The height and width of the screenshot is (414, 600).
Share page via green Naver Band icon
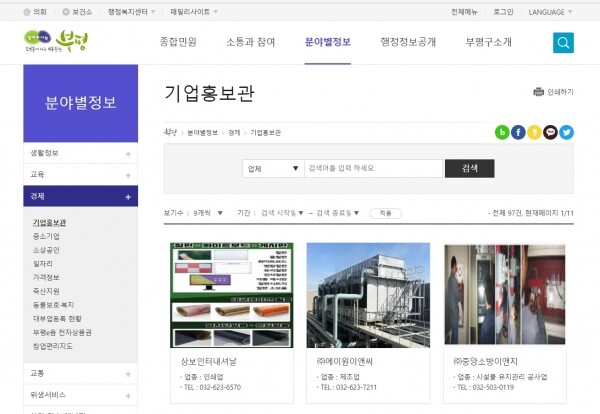pyautogui.click(x=502, y=132)
